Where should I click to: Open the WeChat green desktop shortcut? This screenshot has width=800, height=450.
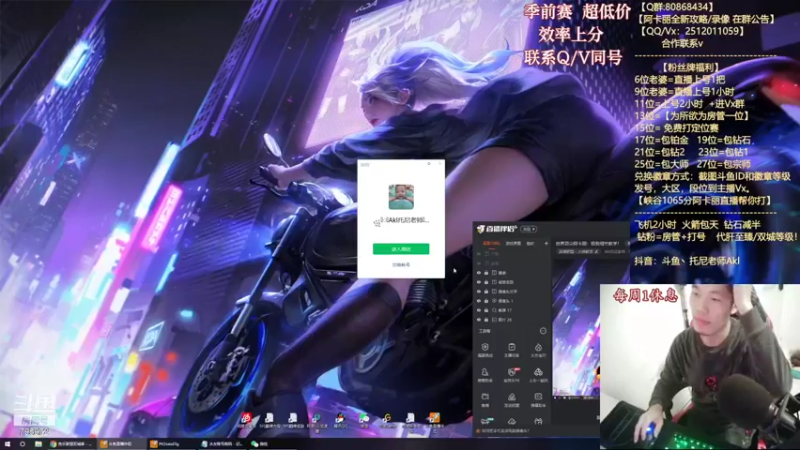point(364,420)
